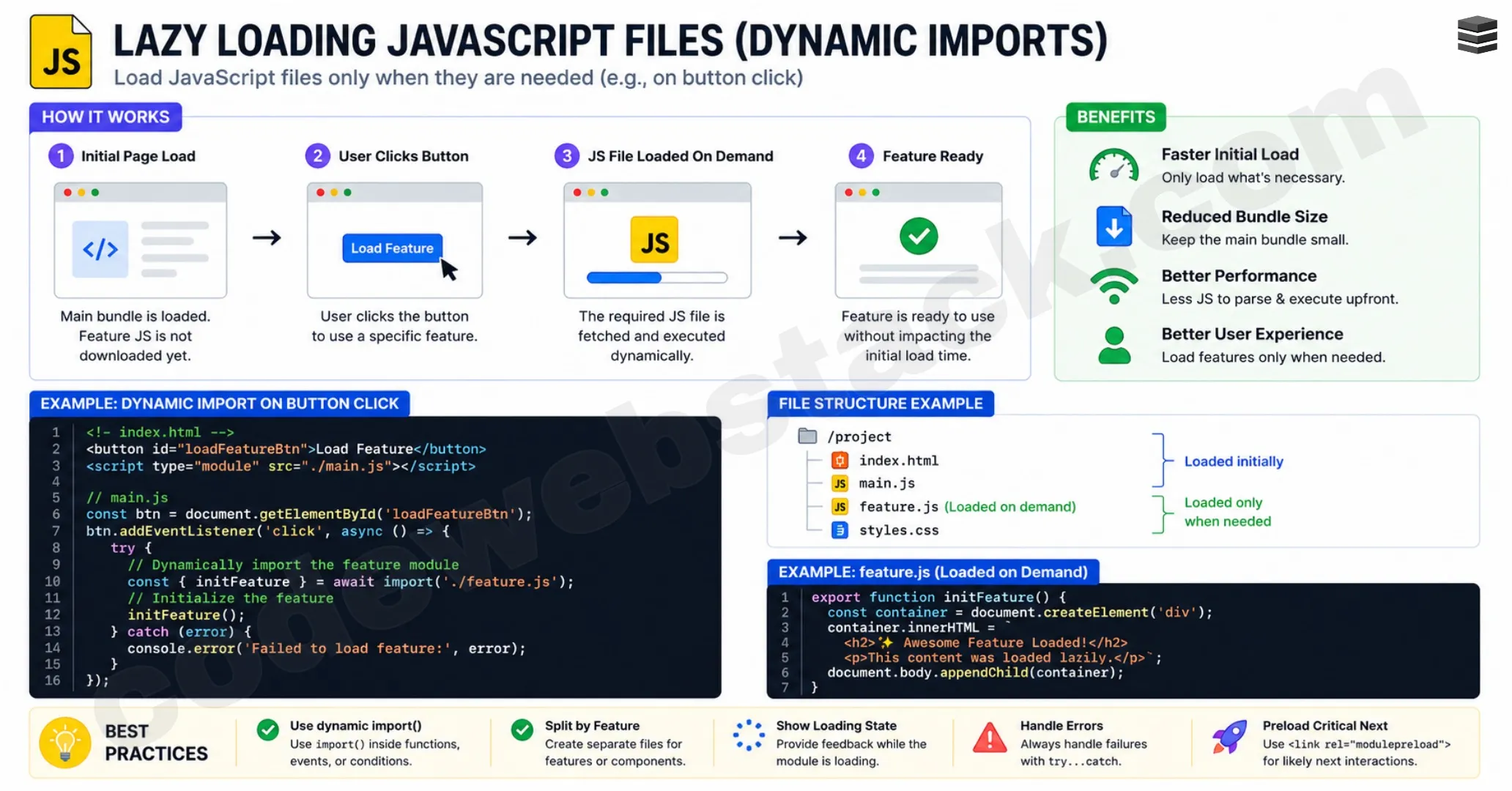Click the green user Better Experience icon
Viewport: 1512px width, 791px height.
point(1113,346)
